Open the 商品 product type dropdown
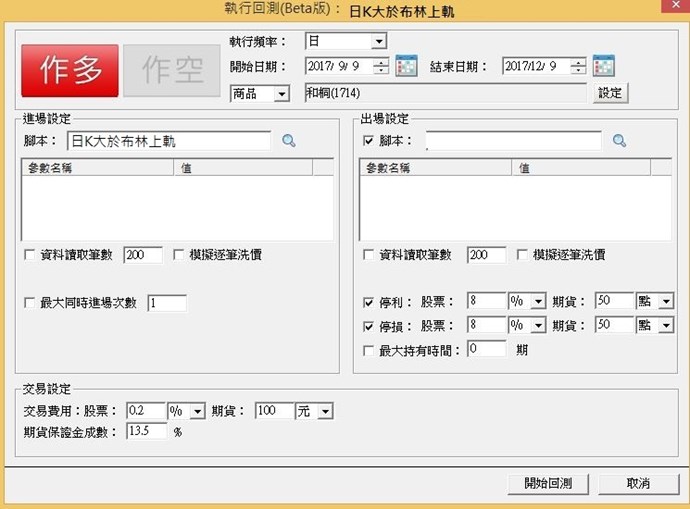The width and height of the screenshot is (690, 509). pos(281,93)
